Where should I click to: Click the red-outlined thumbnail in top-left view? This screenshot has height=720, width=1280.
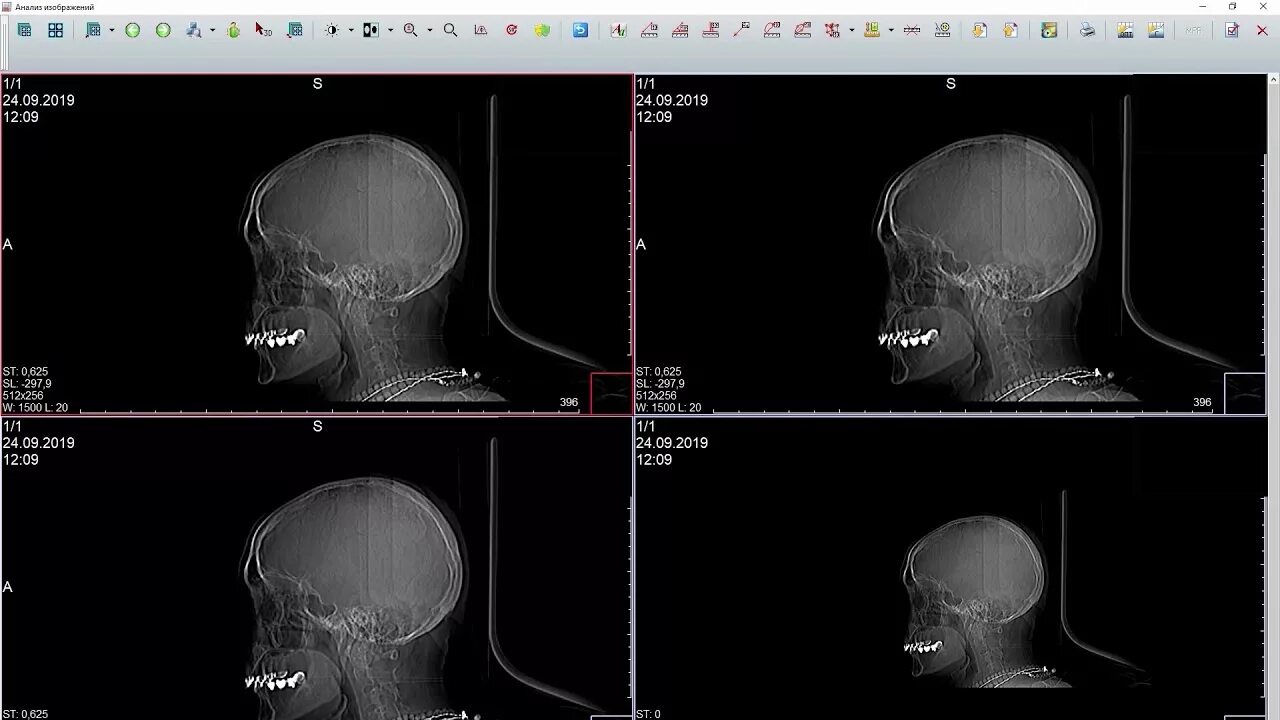[x=611, y=393]
